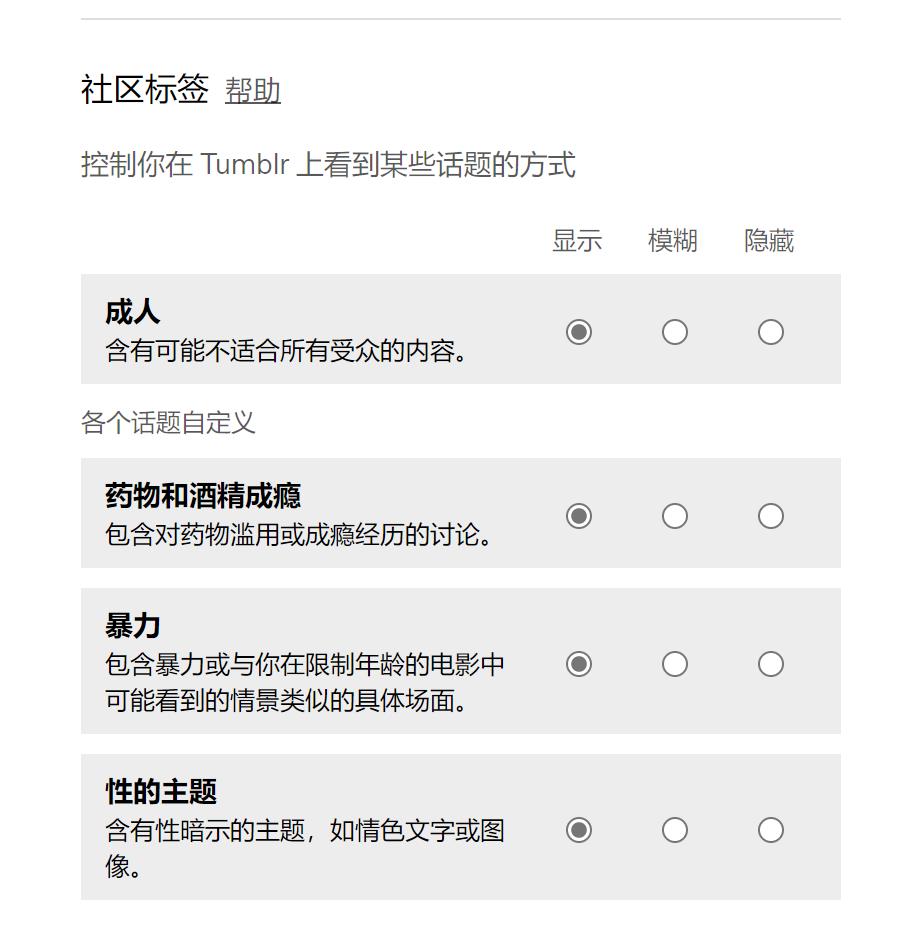The height and width of the screenshot is (942, 900).
Task: Select 隐藏 for the 暴力 topic
Action: pos(770,664)
